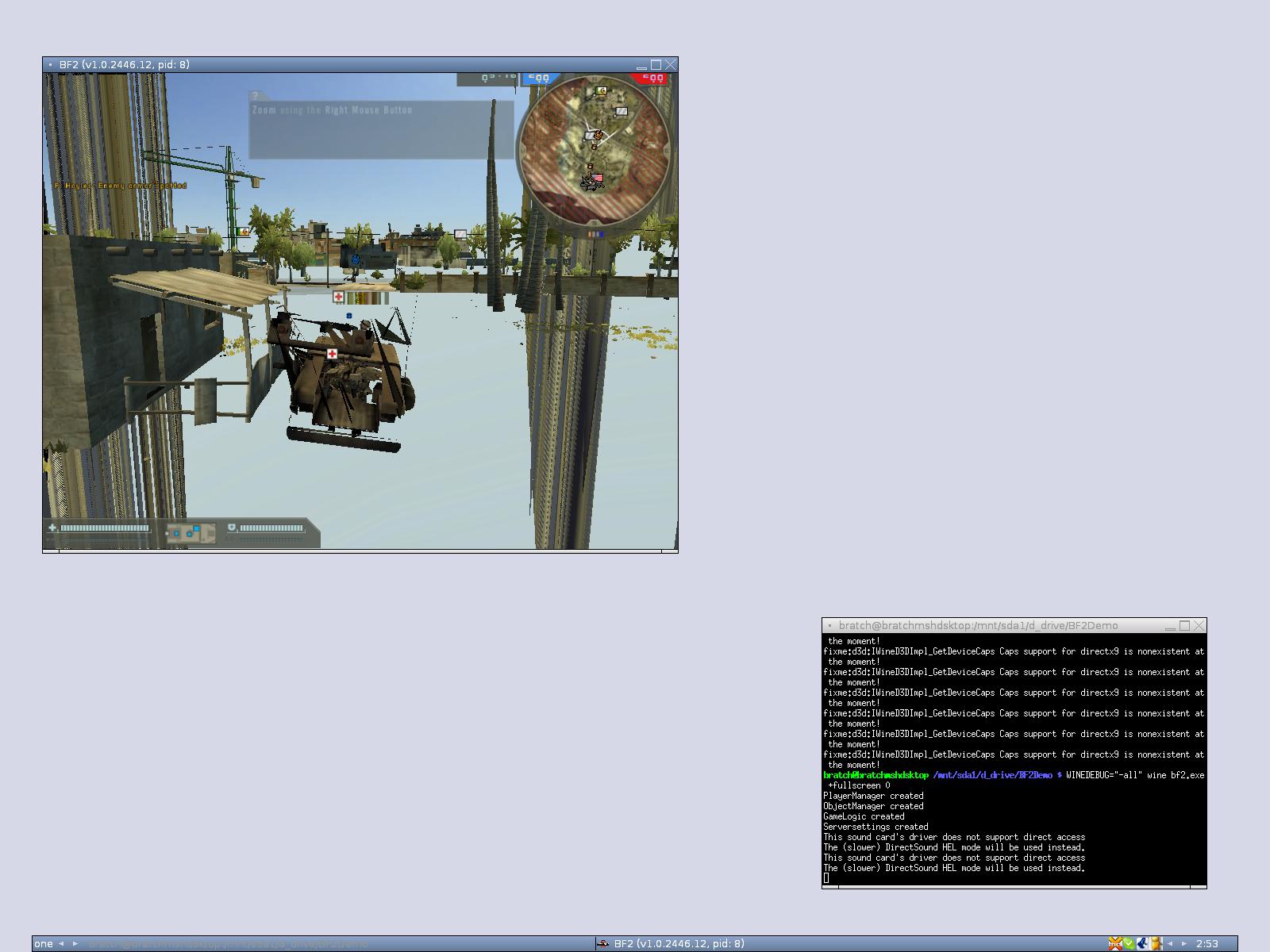The height and width of the screenshot is (952, 1270).
Task: Click the 'GameLogic created' line in the terminal
Action: point(864,816)
